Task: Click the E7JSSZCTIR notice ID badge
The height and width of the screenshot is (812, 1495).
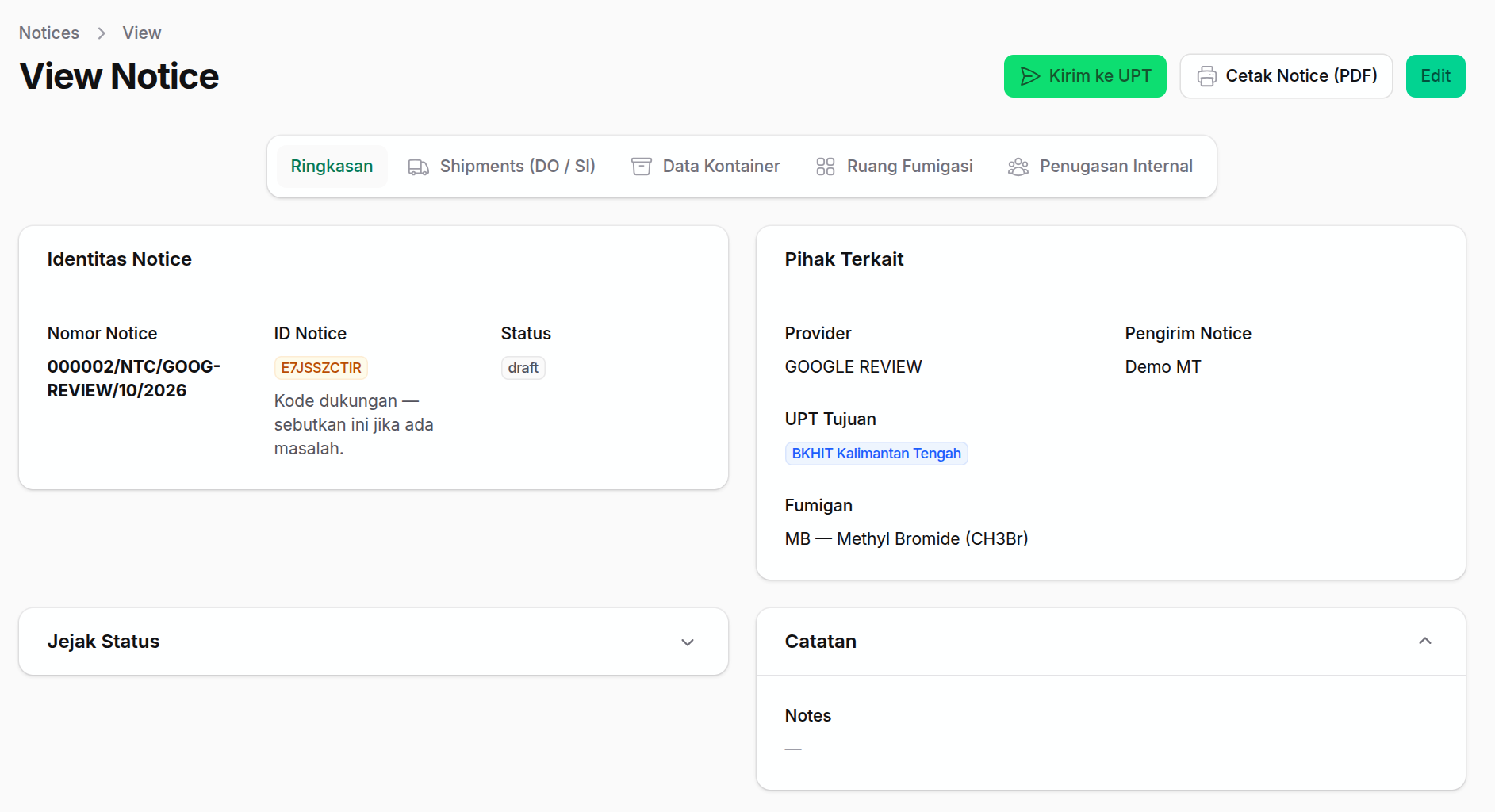Action: coord(321,368)
